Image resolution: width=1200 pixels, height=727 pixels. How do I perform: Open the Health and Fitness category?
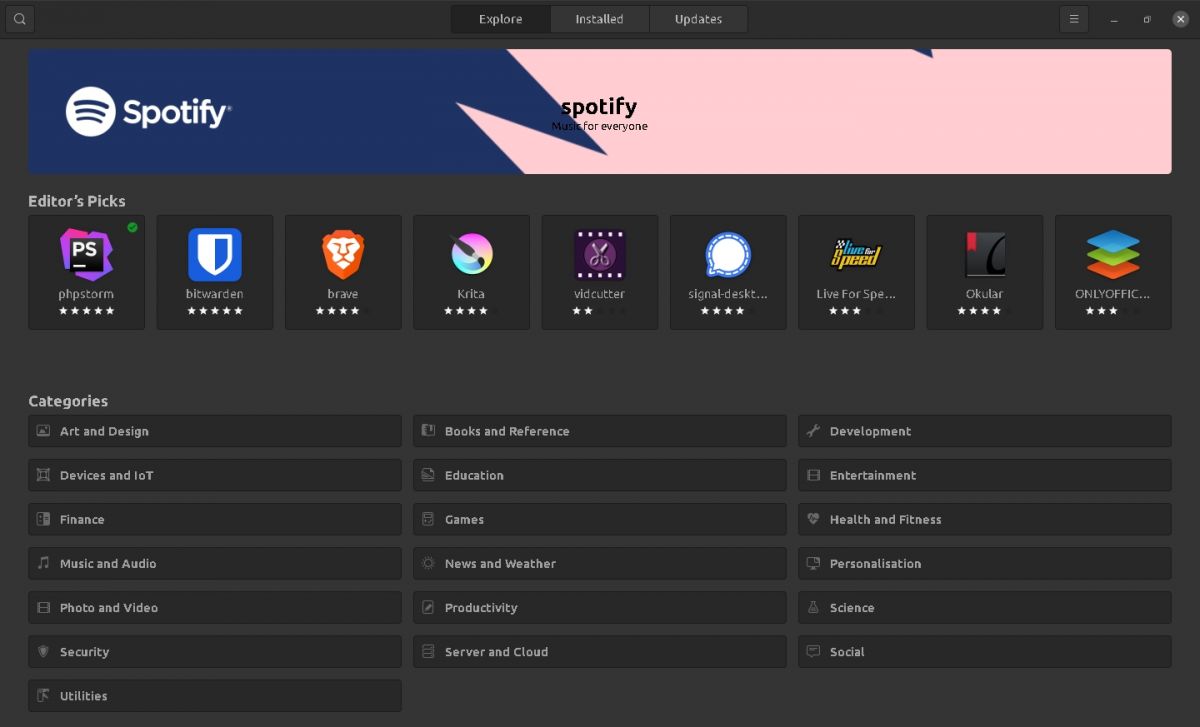(x=985, y=519)
